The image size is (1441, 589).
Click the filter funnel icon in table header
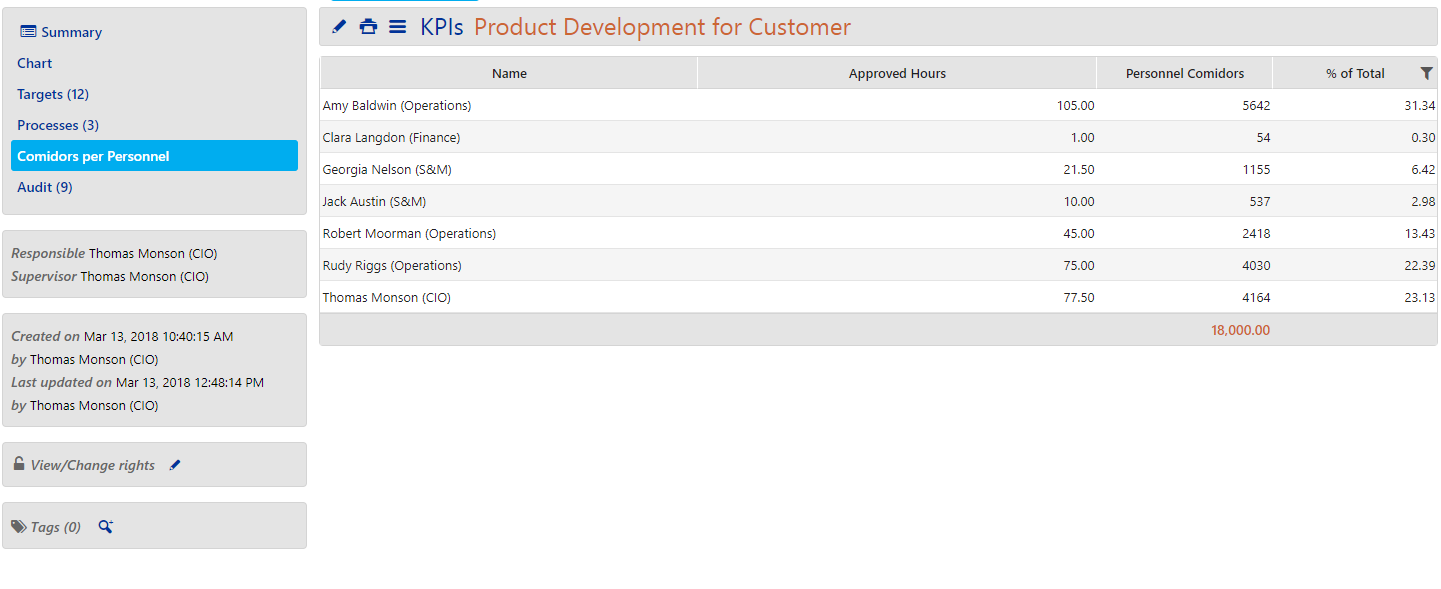1426,73
